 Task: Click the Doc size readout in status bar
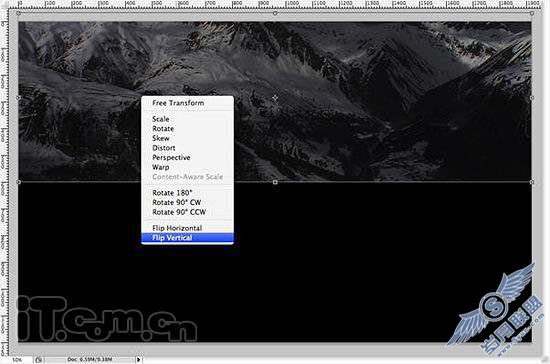pyautogui.click(x=89, y=359)
